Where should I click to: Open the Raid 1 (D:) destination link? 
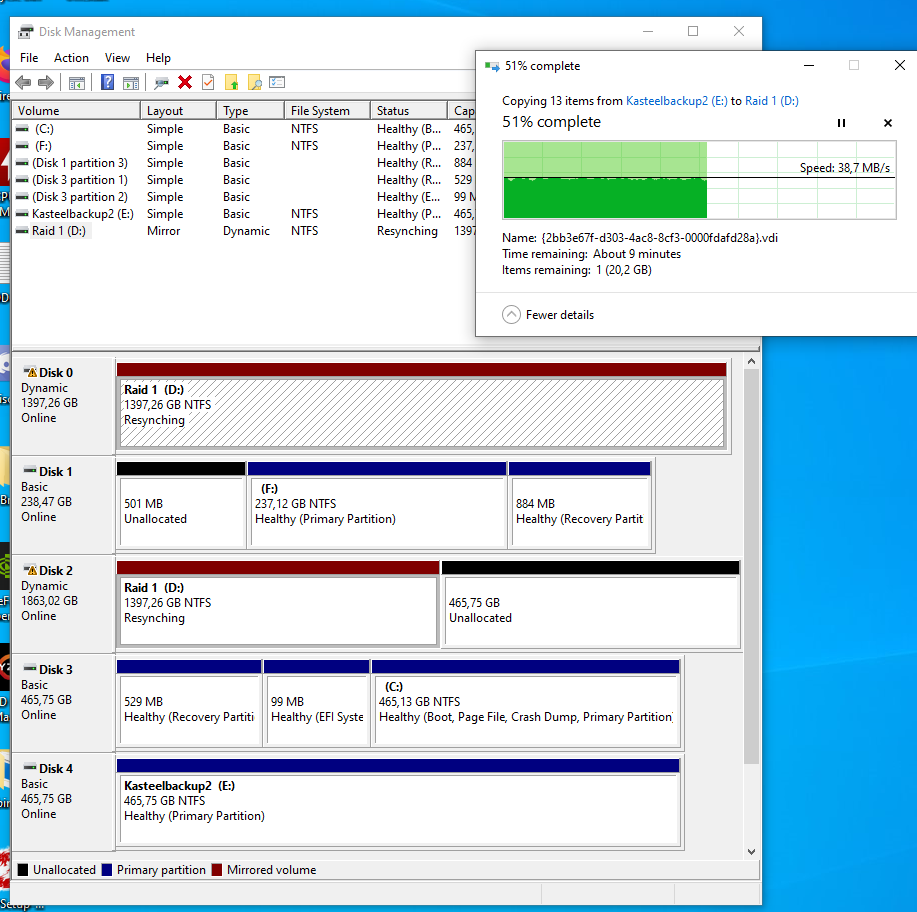[x=771, y=101]
